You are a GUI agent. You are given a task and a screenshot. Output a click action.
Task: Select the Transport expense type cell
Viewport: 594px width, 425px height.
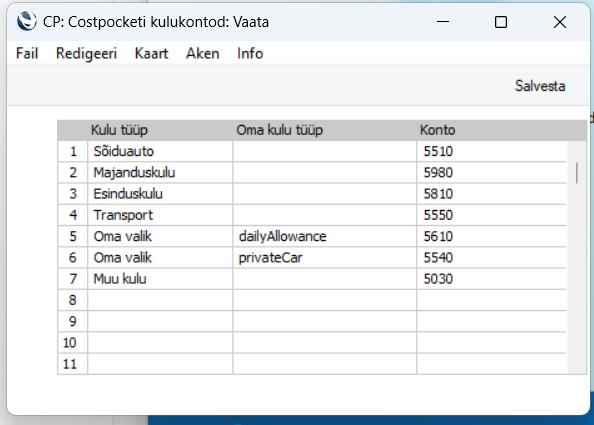pyautogui.click(x=160, y=215)
